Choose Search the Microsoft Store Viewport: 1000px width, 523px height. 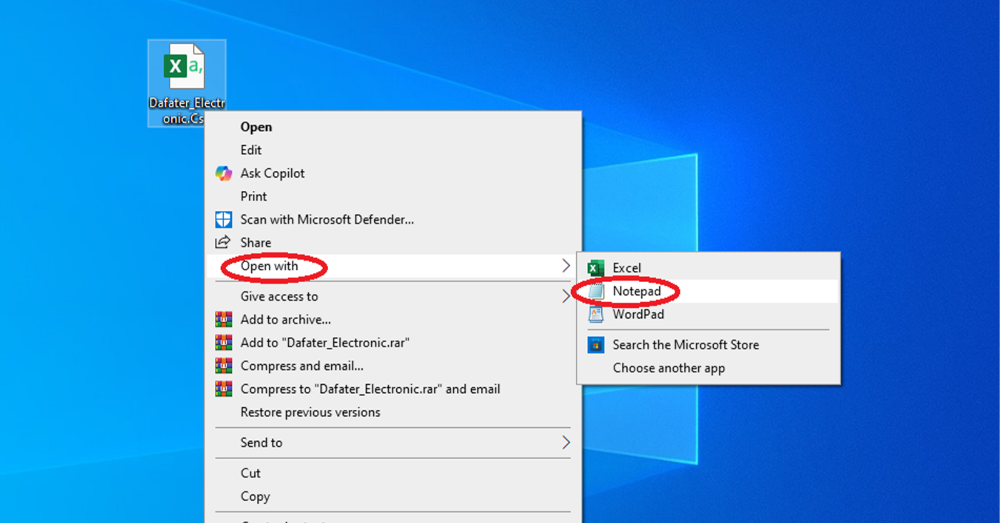point(709,345)
